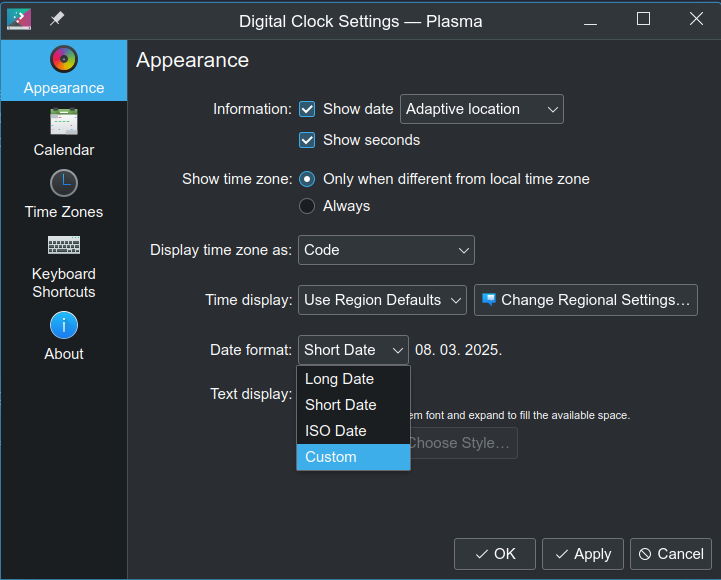Screen dimensions: 721x580
Task: Choose ISO Date from the date format list
Action: click(x=353, y=431)
